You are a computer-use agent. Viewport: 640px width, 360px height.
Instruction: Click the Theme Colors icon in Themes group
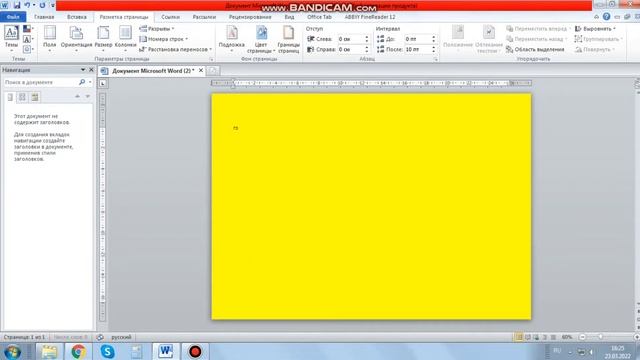[x=27, y=29]
